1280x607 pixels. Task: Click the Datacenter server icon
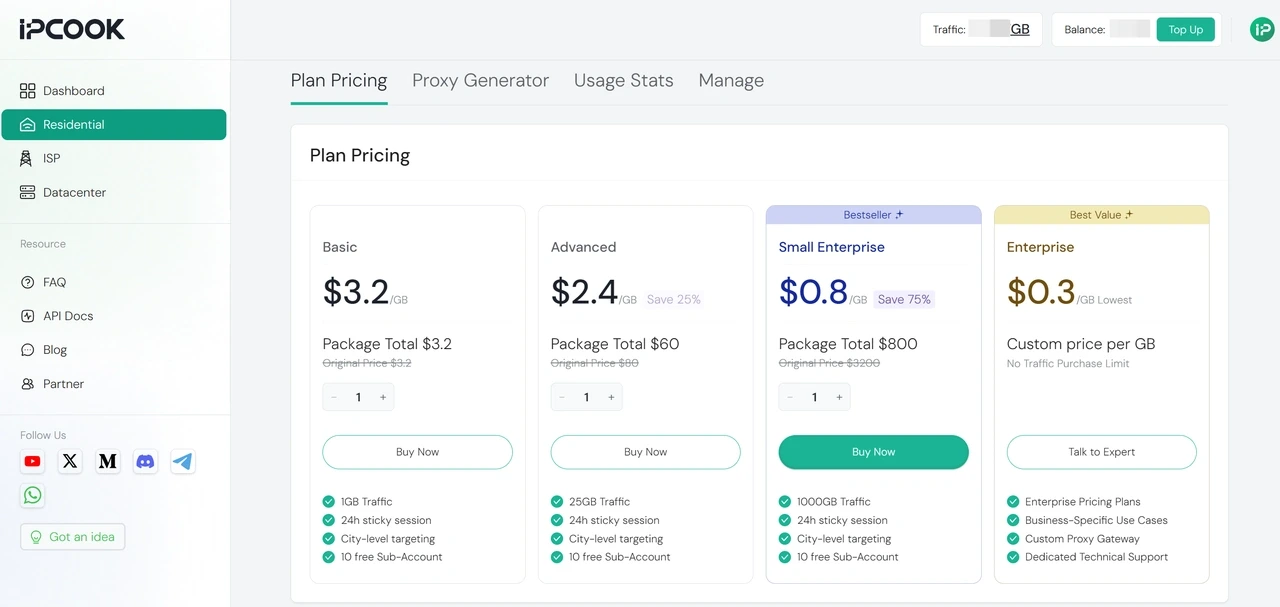pos(28,192)
